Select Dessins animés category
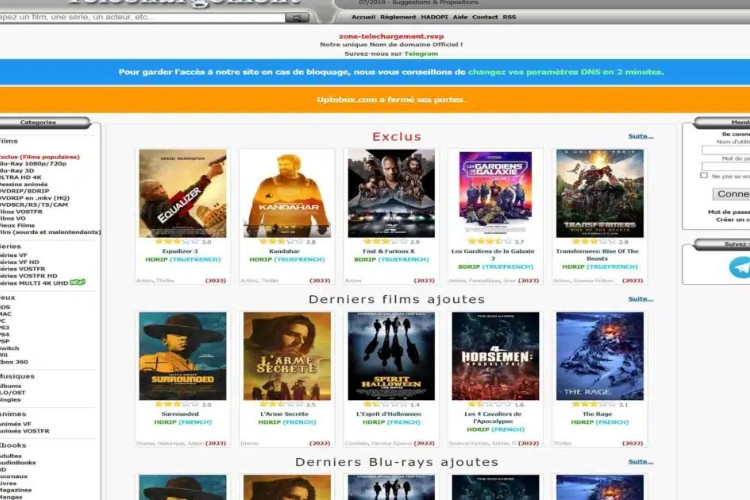Viewport: 750px width, 500px height. (x=24, y=184)
